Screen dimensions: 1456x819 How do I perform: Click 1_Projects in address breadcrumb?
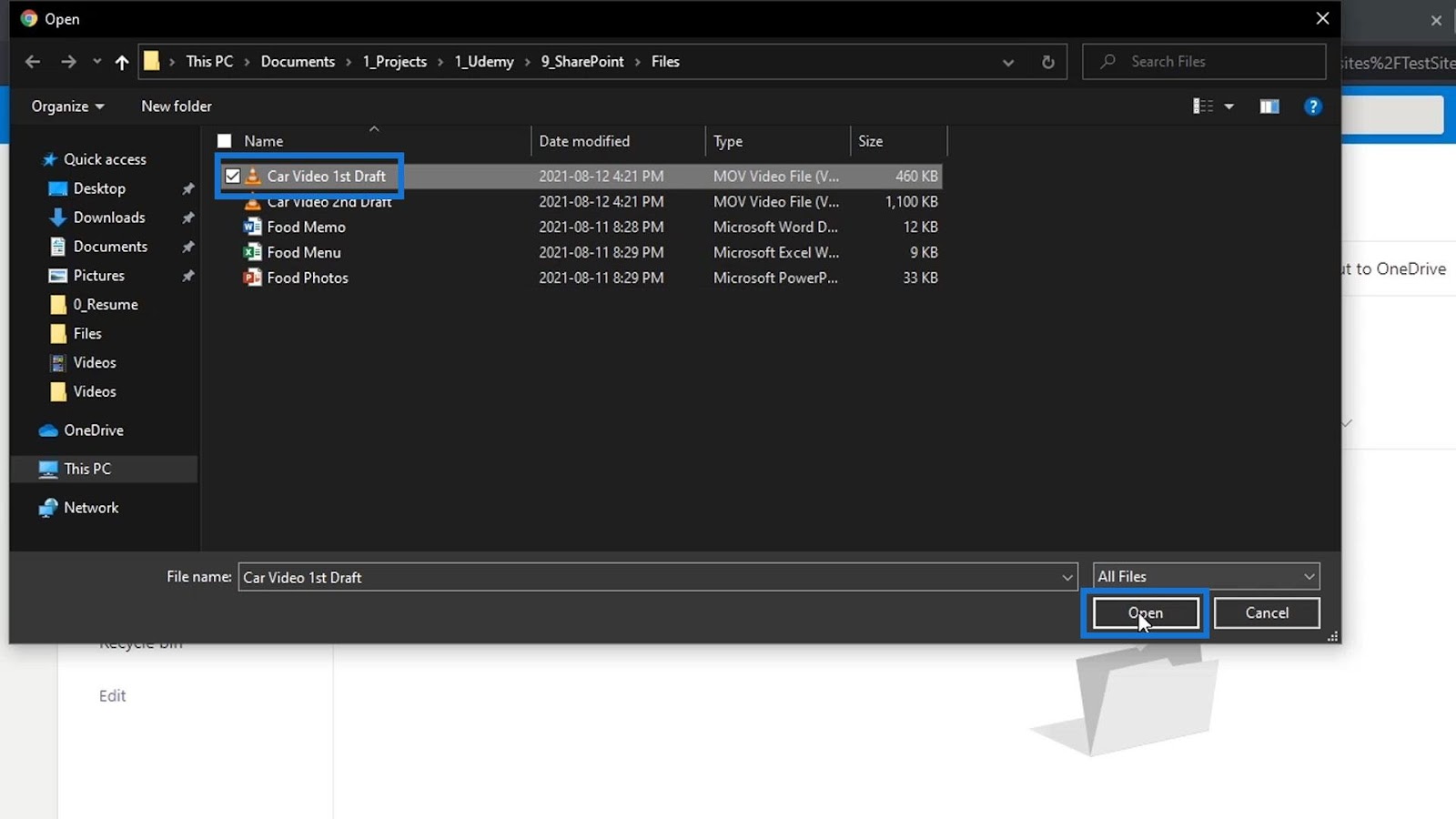[395, 62]
